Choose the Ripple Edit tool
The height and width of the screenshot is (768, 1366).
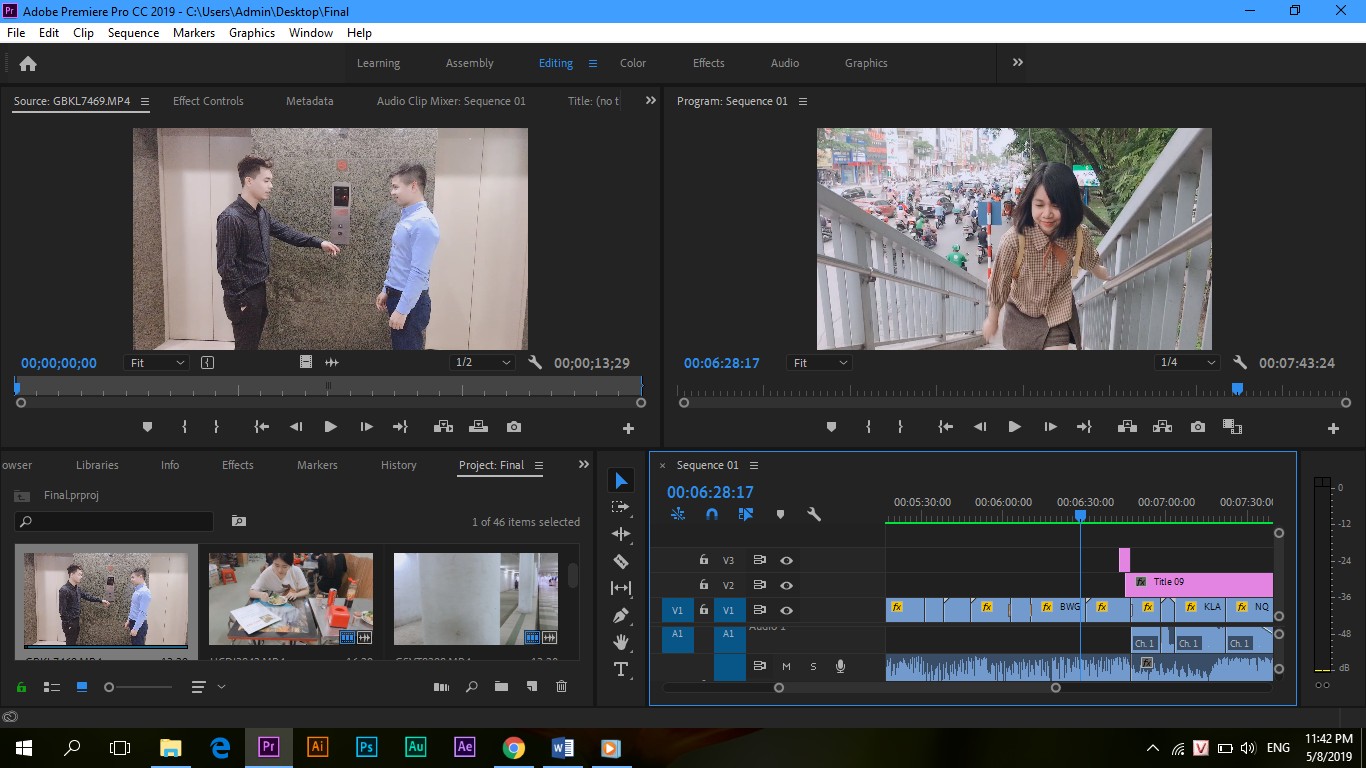point(621,534)
